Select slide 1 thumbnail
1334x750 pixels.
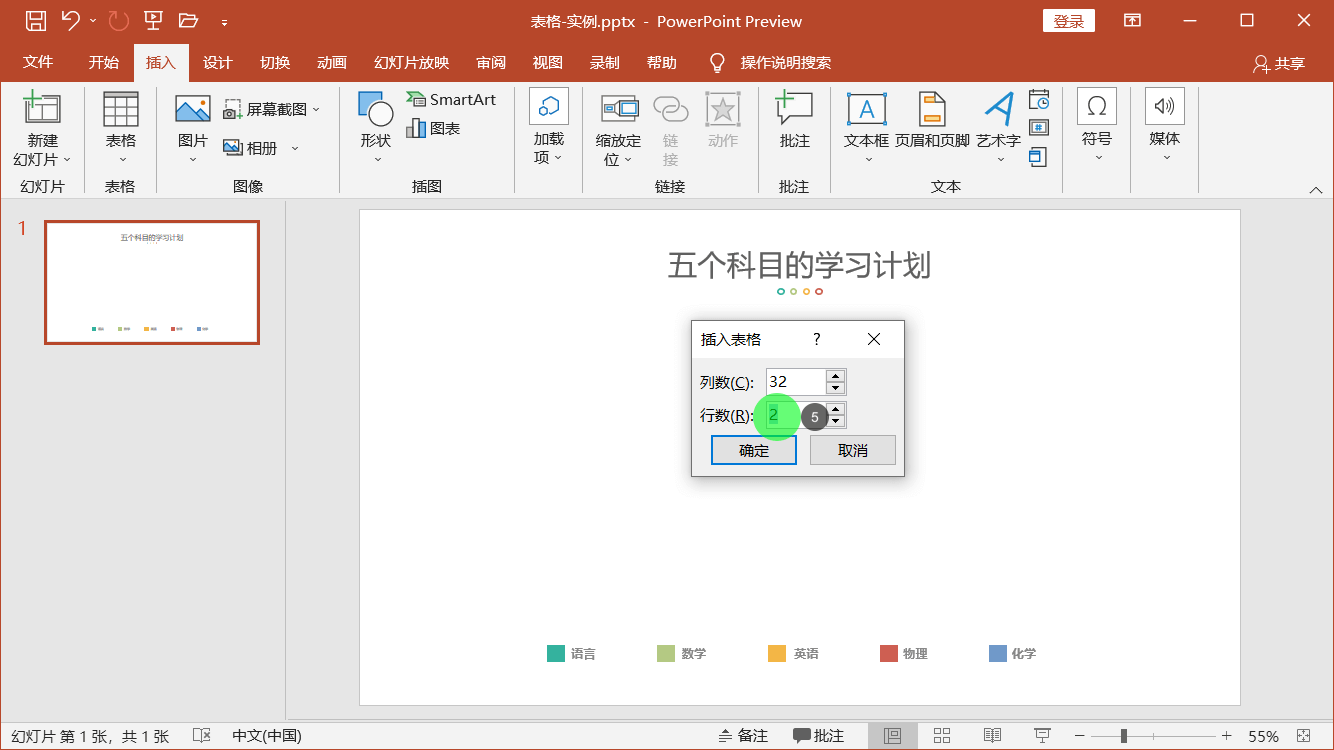tap(152, 282)
